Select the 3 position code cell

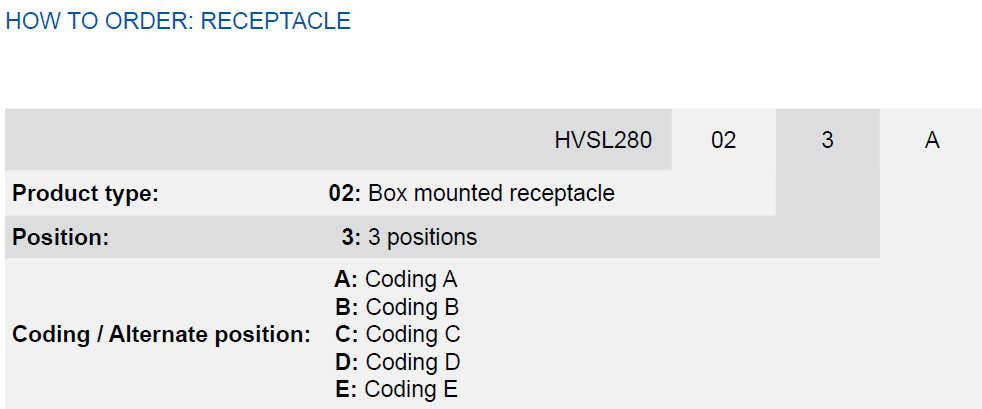[x=827, y=140]
